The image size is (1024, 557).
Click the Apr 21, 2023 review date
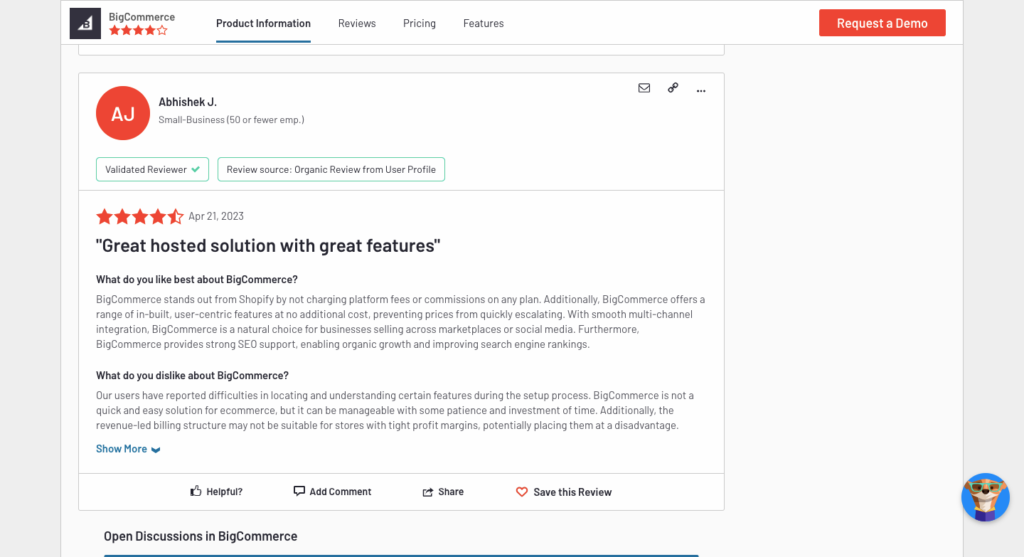pyautogui.click(x=216, y=216)
